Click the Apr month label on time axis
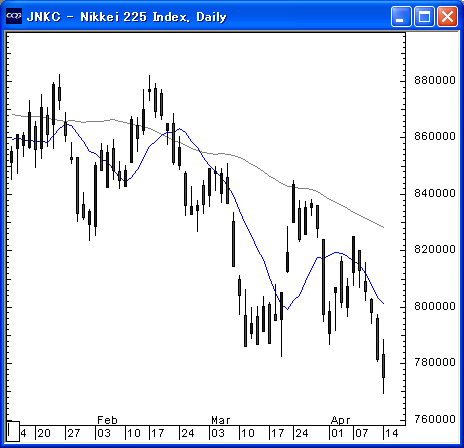 click(x=340, y=420)
